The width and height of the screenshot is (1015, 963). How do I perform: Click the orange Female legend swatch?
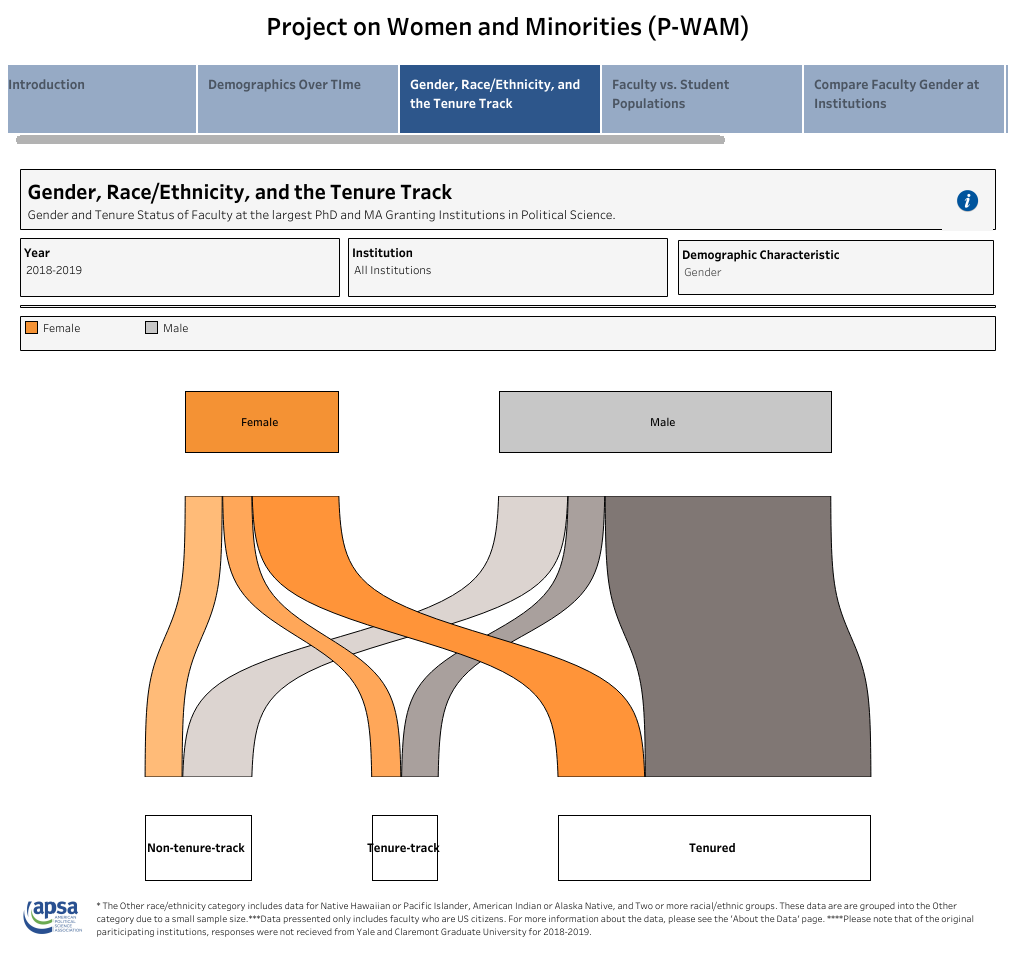[32, 328]
